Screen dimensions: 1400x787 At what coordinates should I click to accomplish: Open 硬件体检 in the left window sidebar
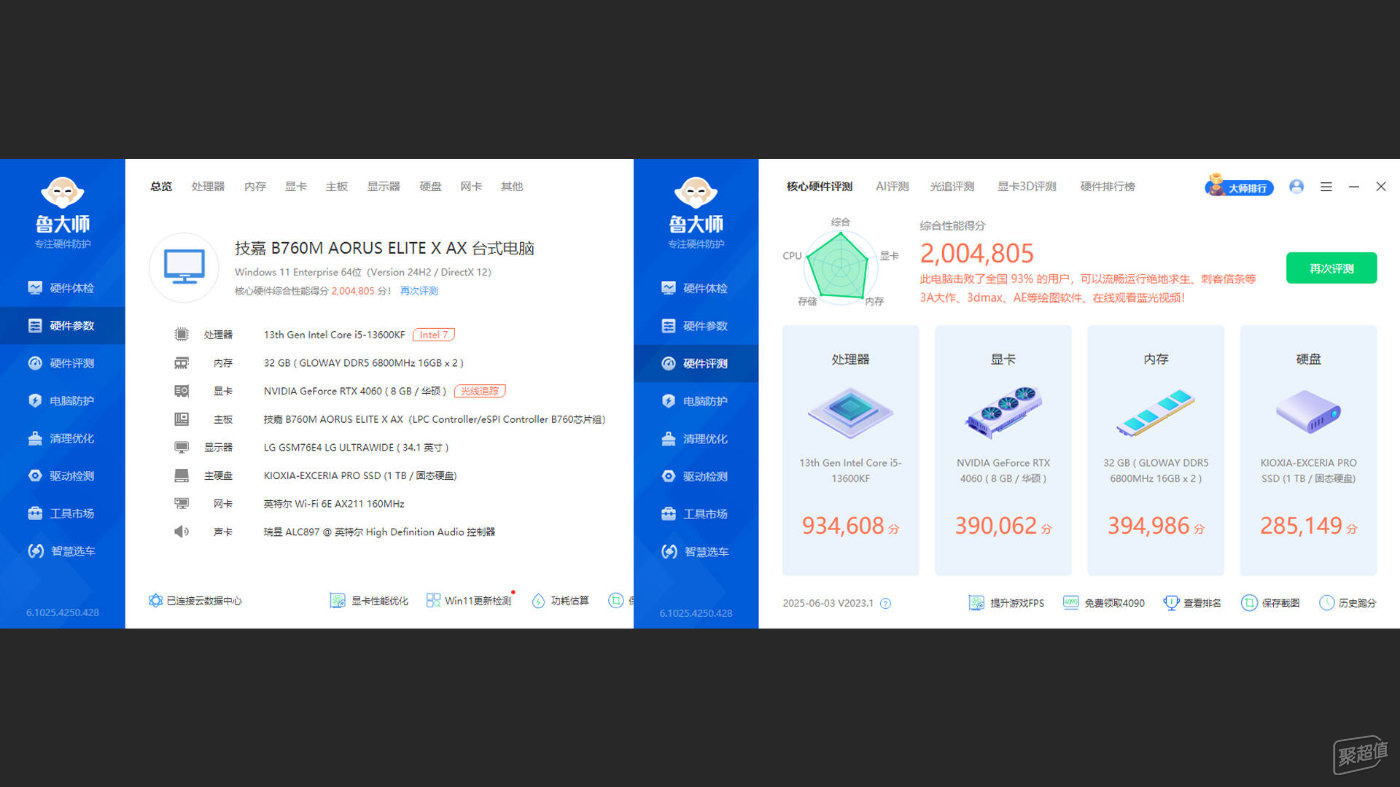[62, 288]
